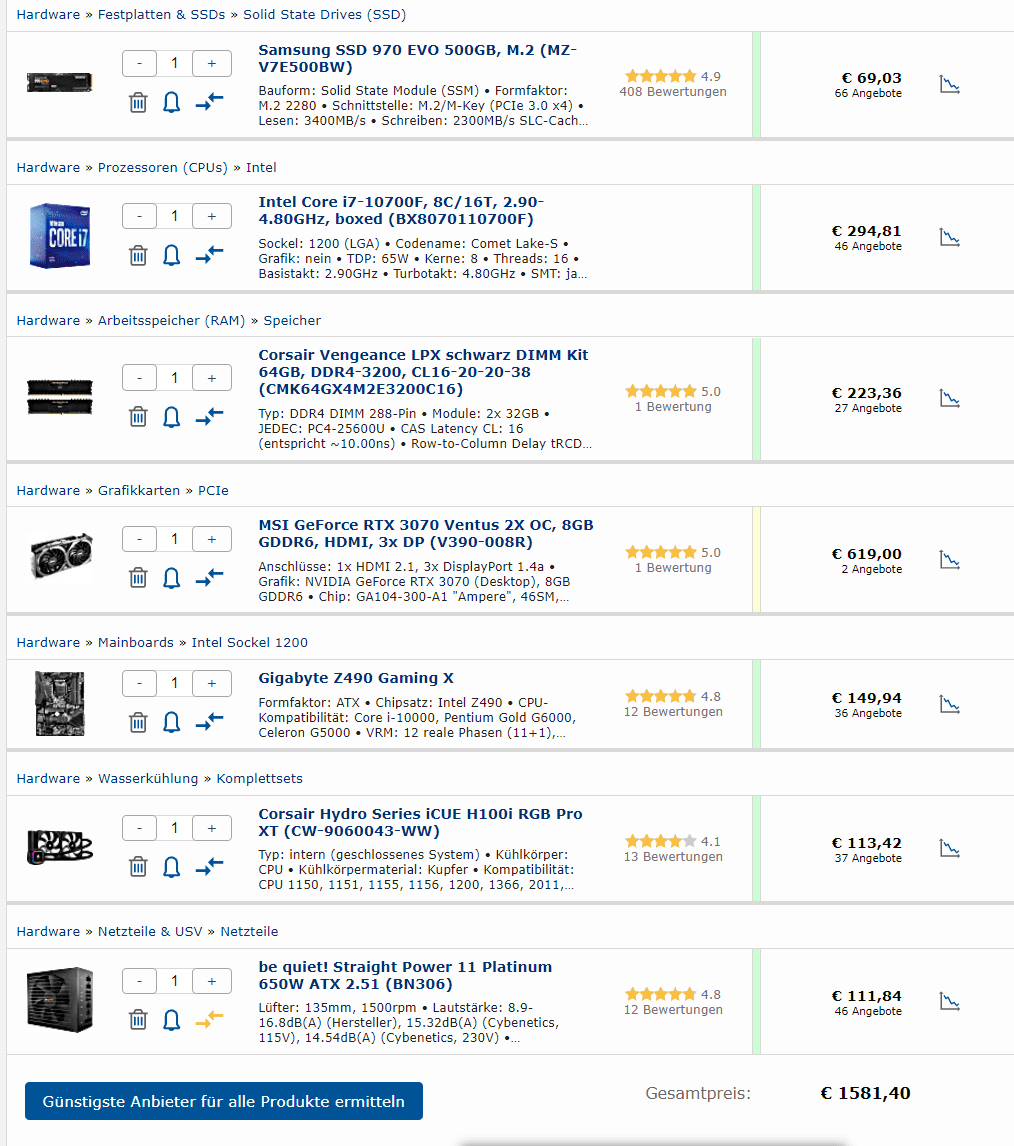The height and width of the screenshot is (1146, 1014).
Task: Click yellow compare arrows for be quiet! PSU
Action: tap(209, 1019)
